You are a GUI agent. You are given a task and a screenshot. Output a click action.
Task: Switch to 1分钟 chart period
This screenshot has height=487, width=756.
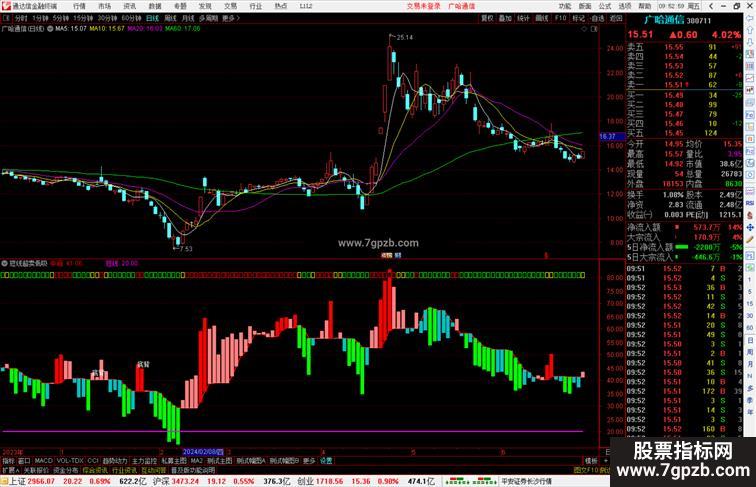pyautogui.click(x=40, y=18)
